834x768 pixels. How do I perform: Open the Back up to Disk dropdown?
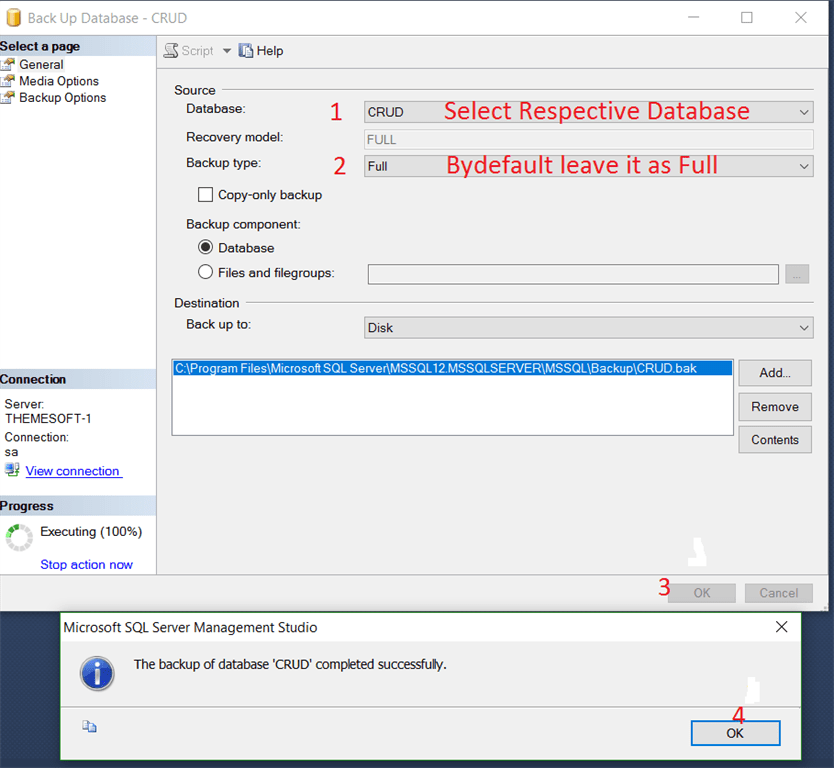tap(588, 328)
